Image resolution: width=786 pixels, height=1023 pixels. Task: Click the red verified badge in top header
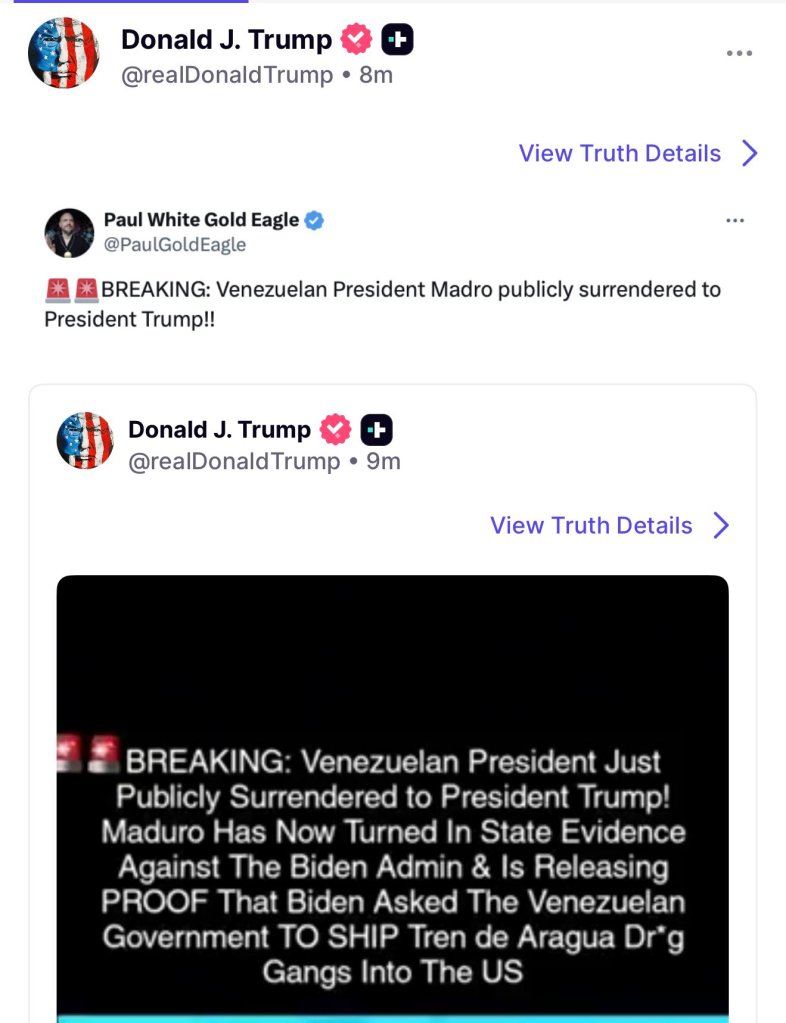pyautogui.click(x=357, y=40)
